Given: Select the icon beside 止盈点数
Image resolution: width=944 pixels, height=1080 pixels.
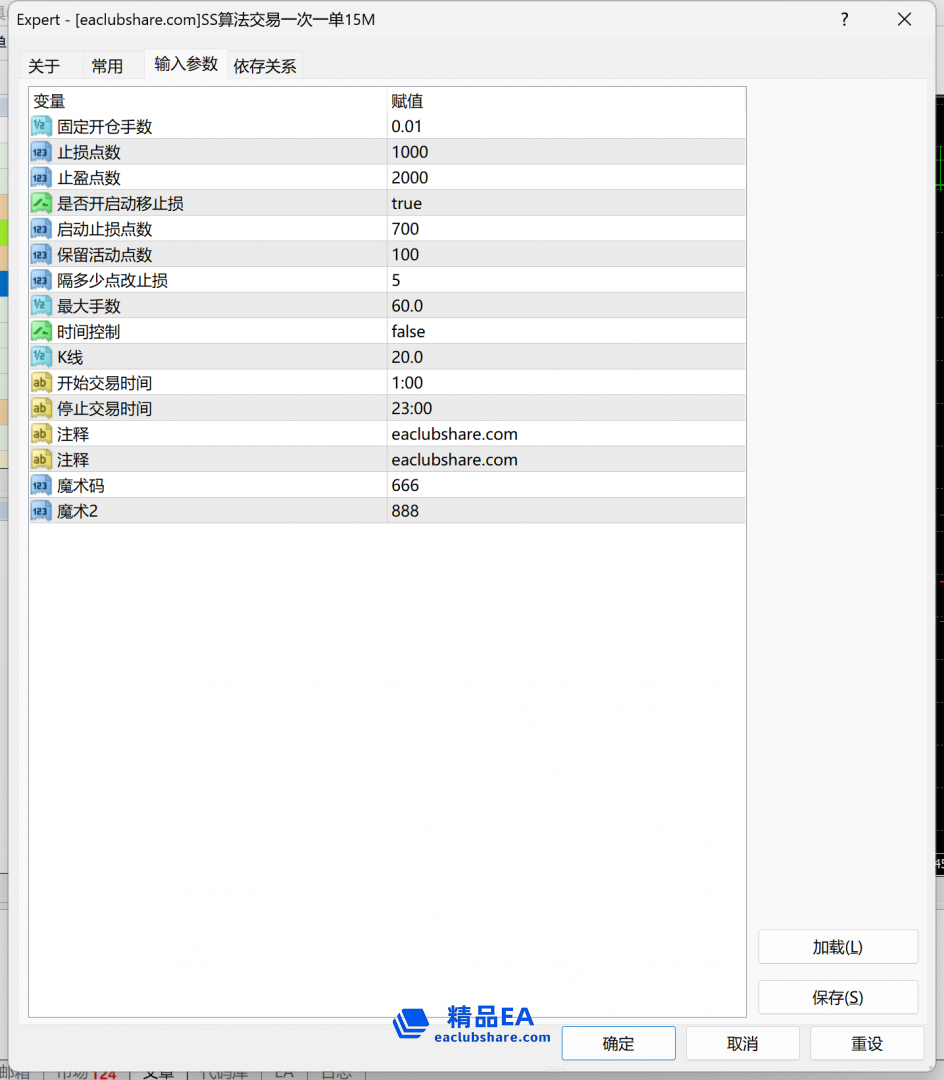Looking at the screenshot, I should (41, 178).
